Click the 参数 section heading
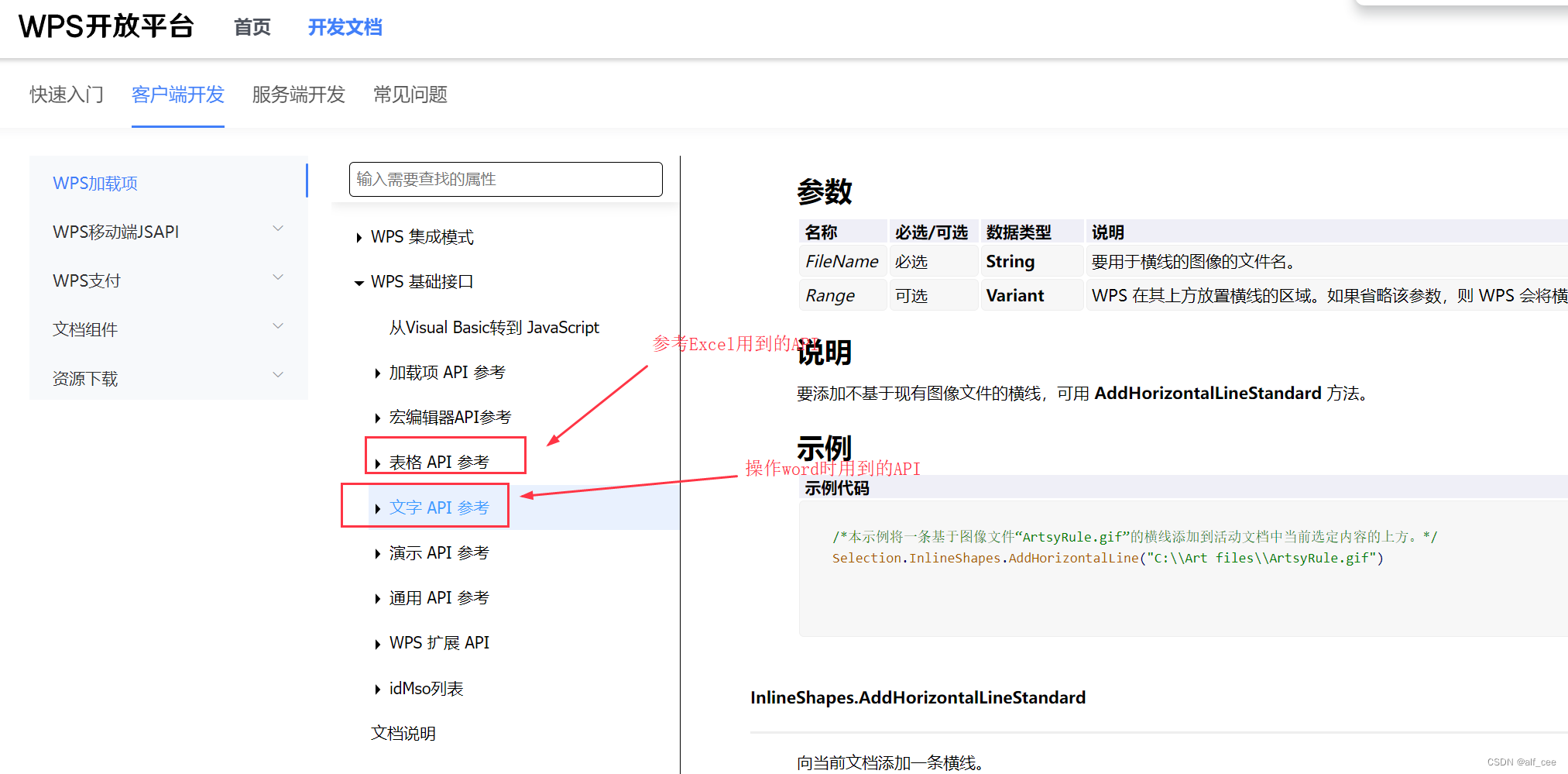The width and height of the screenshot is (1568, 774). tap(824, 191)
